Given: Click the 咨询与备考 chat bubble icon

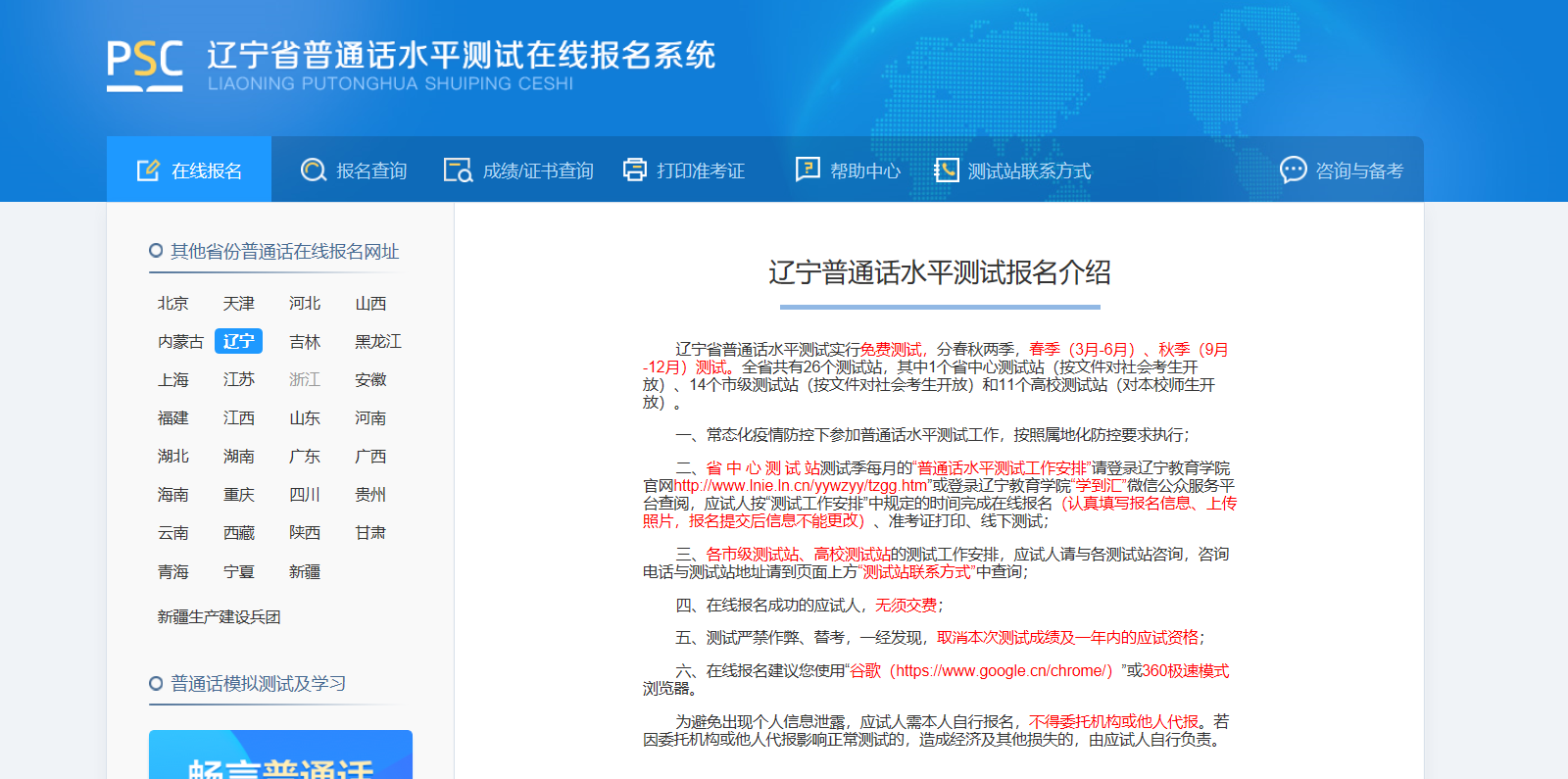Looking at the screenshot, I should pyautogui.click(x=1294, y=170).
